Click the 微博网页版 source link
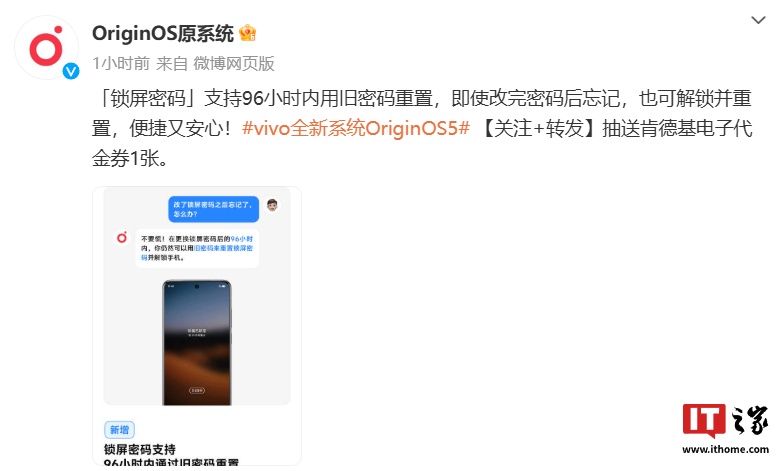783x471 pixels. [x=234, y=63]
